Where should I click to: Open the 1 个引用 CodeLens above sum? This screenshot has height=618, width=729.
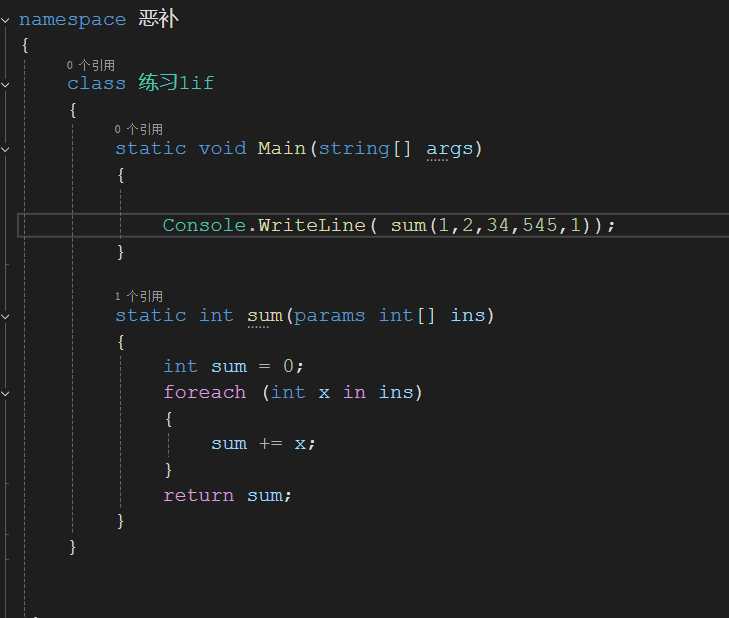click(x=139, y=296)
